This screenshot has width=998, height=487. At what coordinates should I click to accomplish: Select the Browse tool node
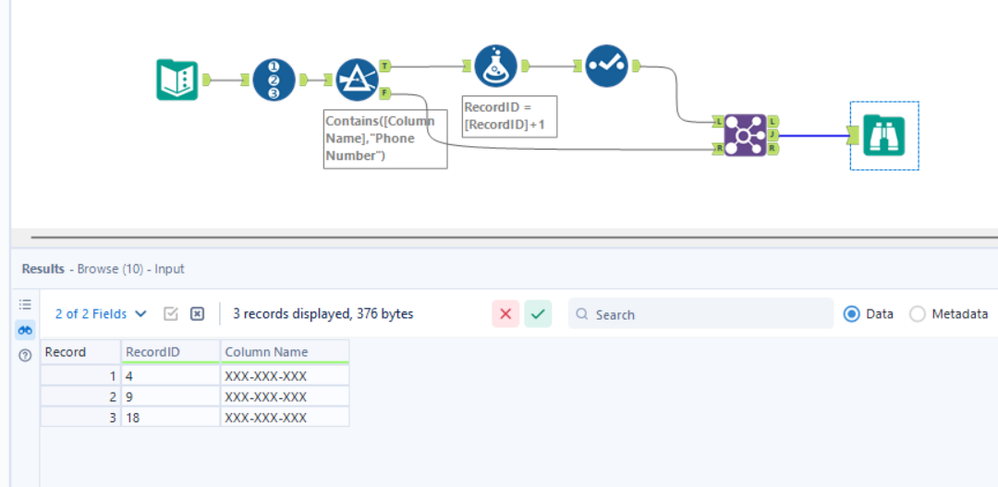pos(884,136)
